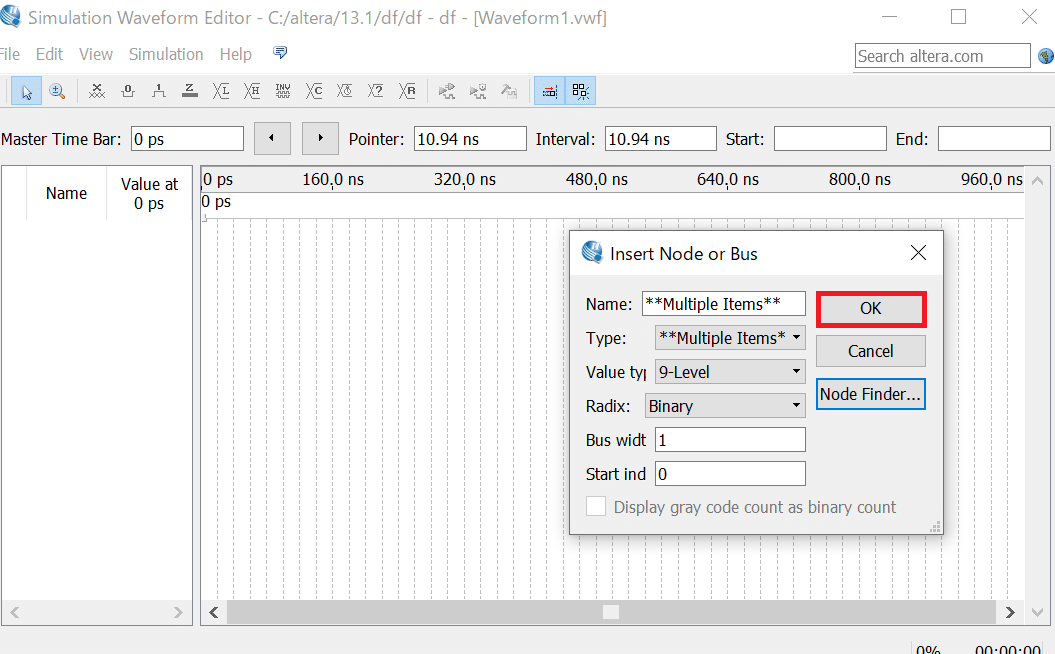Screen dimensions: 1055x654
Task: Move master time bar to previous transition
Action: [x=272, y=139]
